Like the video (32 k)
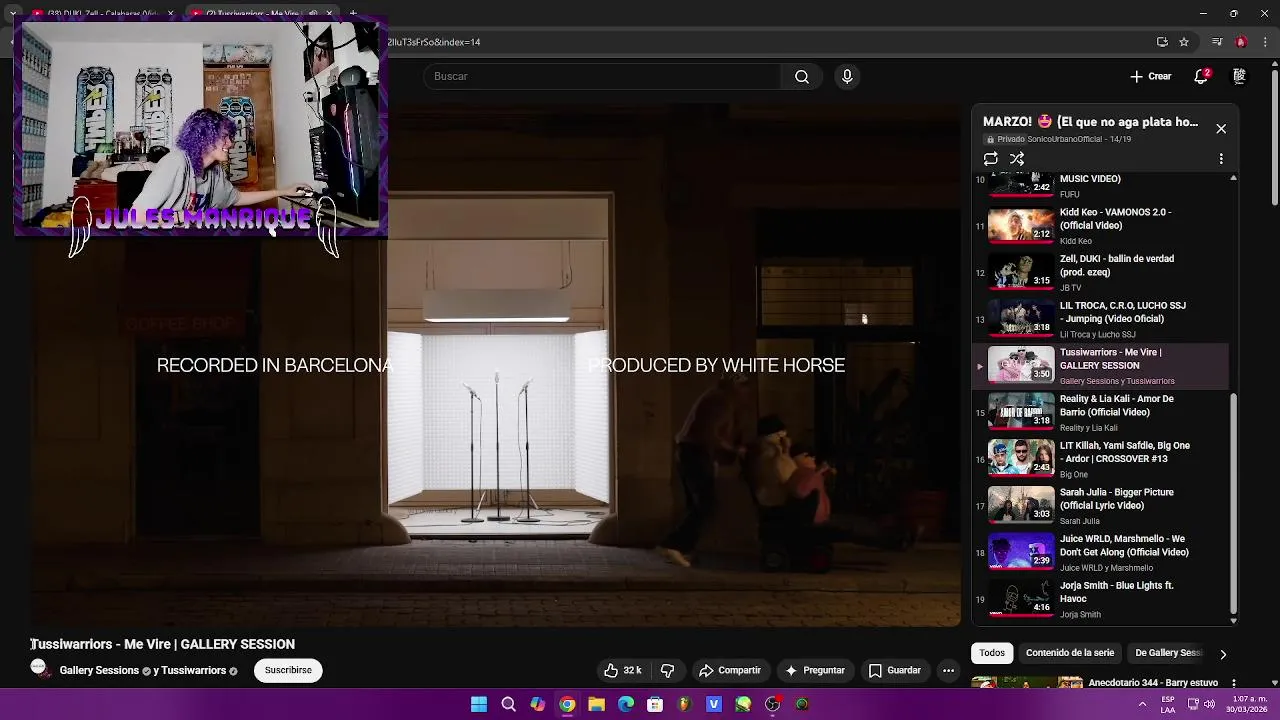Viewport: 1280px width, 720px height. point(622,670)
